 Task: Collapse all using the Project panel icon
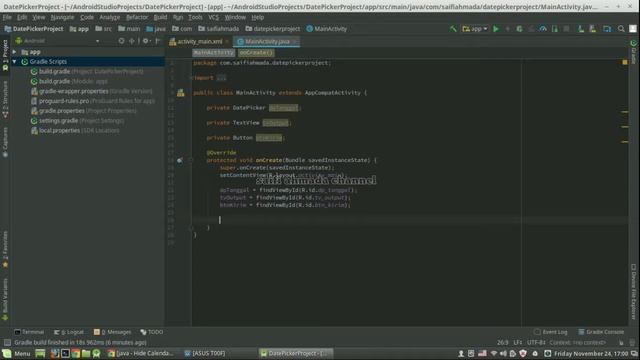click(x=131, y=41)
